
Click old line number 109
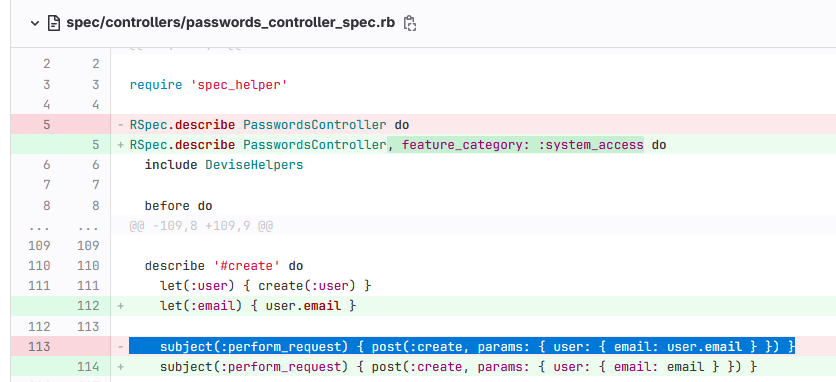(x=39, y=246)
